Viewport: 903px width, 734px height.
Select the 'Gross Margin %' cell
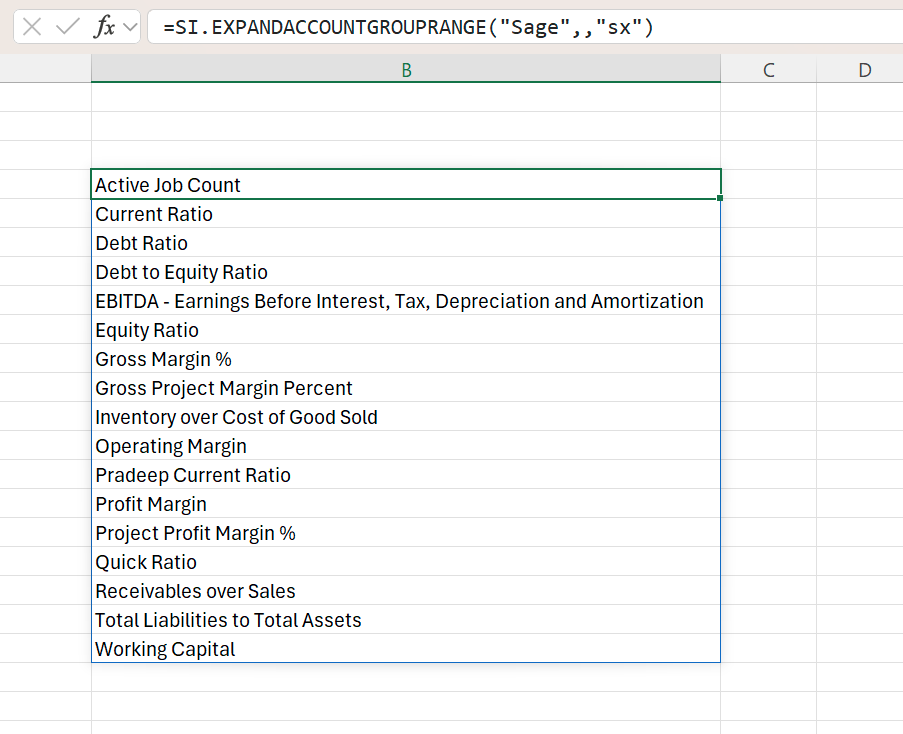[406, 359]
